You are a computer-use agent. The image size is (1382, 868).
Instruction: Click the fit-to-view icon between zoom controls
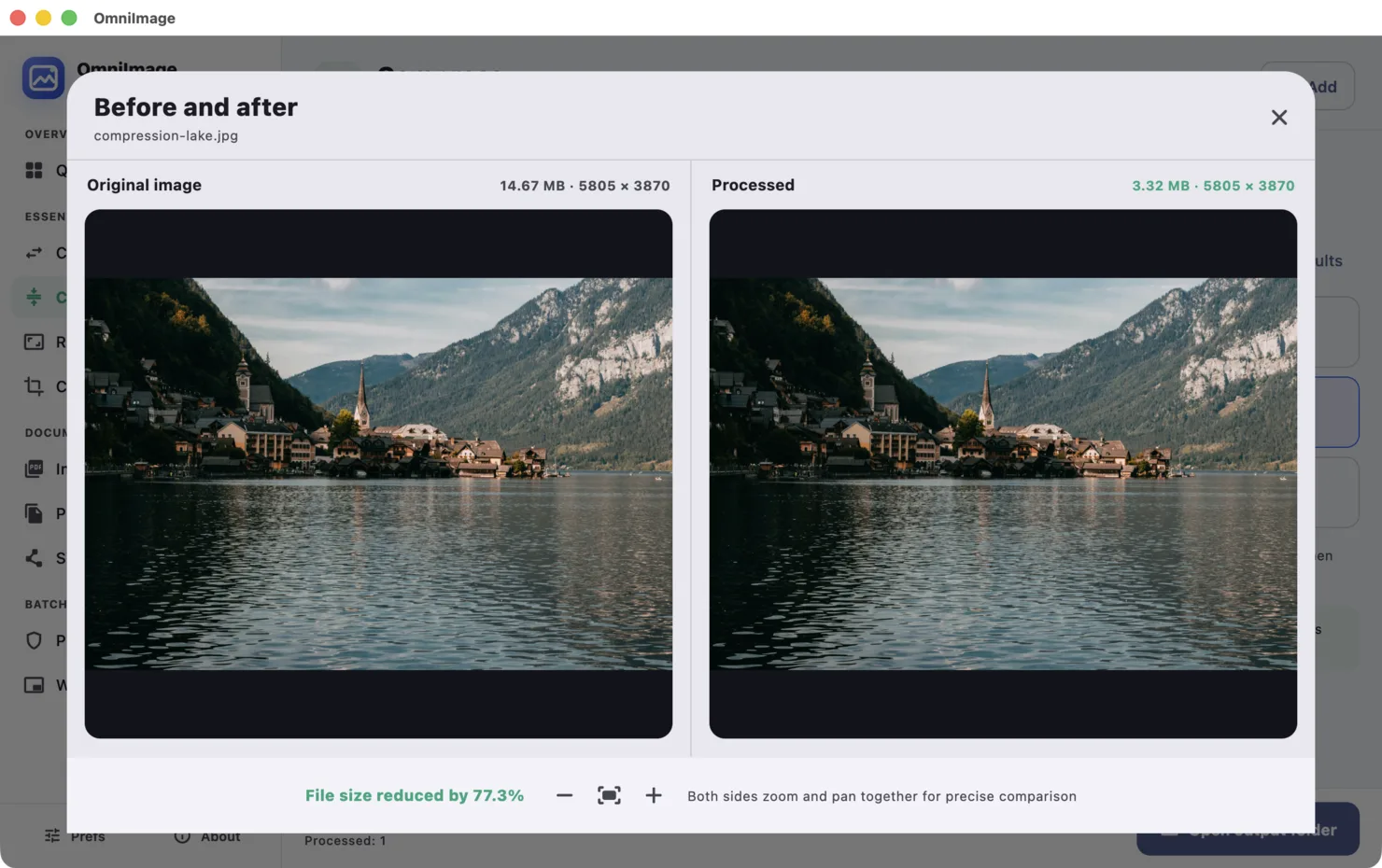click(x=609, y=795)
